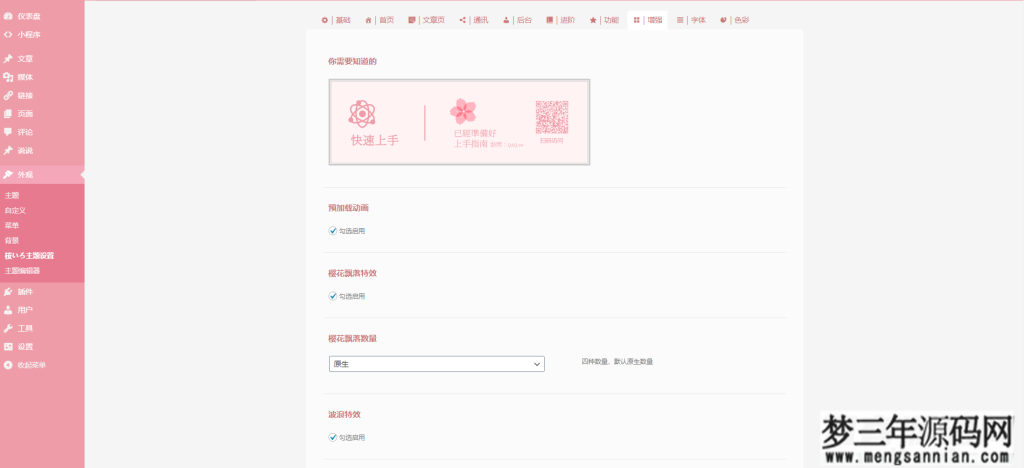Click the star icon of the 功能 tab

coord(593,20)
